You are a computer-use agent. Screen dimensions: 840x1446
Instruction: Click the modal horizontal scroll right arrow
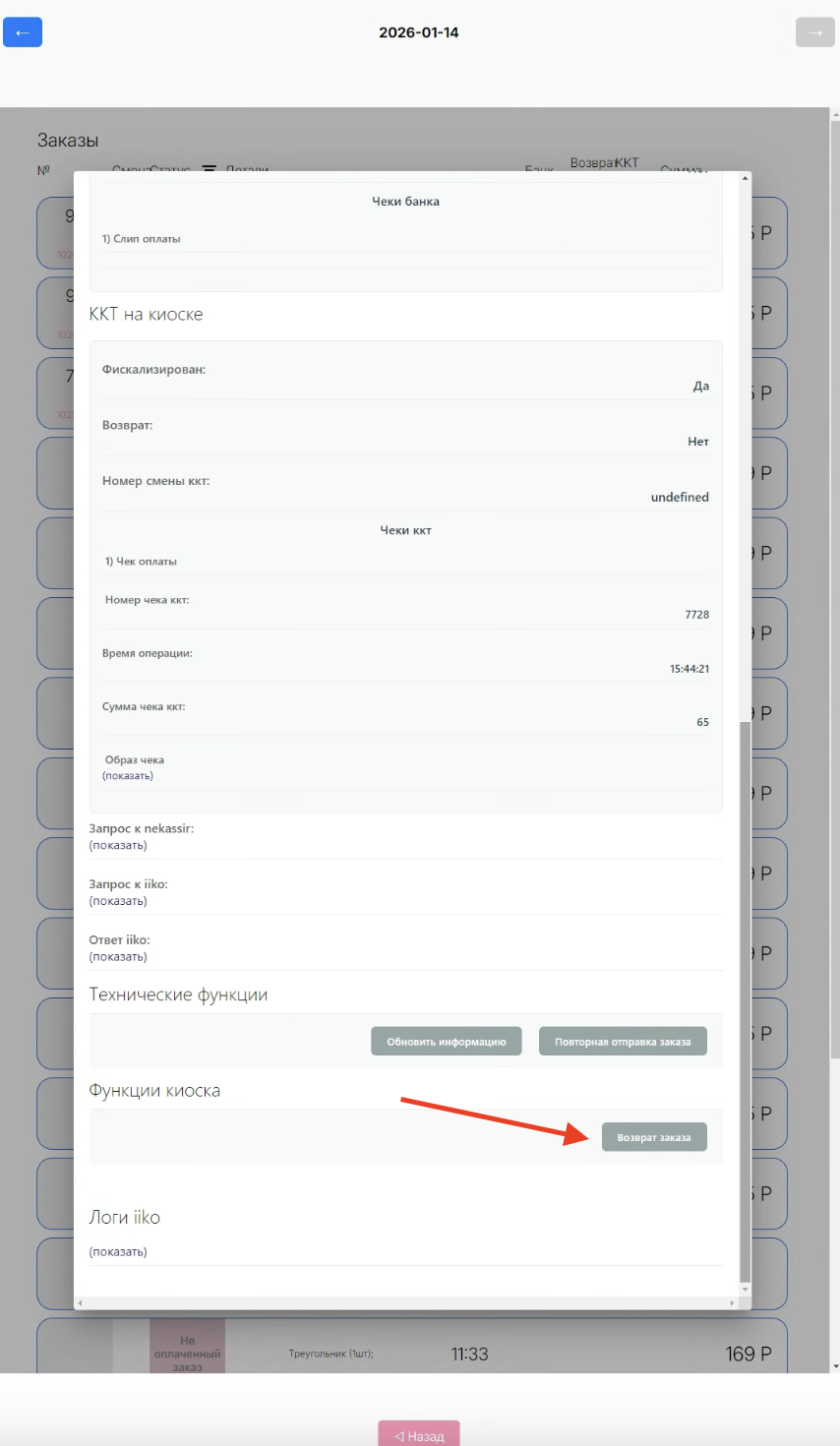pyautogui.click(x=732, y=1303)
